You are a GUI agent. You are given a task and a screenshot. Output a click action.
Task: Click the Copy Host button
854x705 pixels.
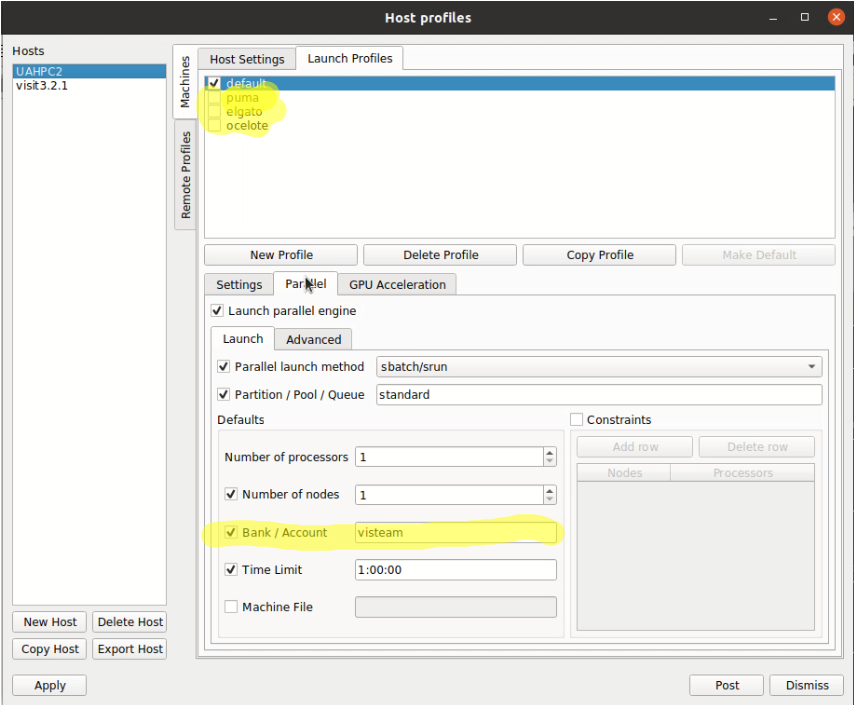pyautogui.click(x=50, y=649)
